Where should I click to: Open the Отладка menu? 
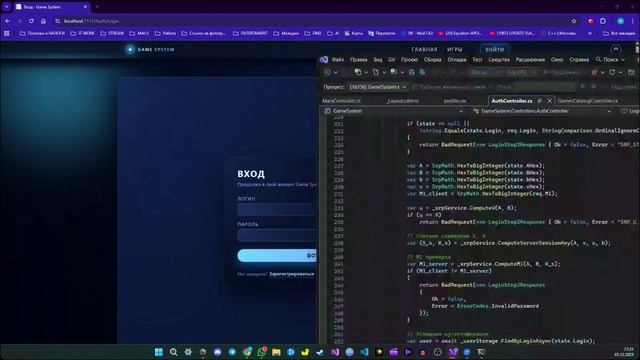[x=457, y=60]
